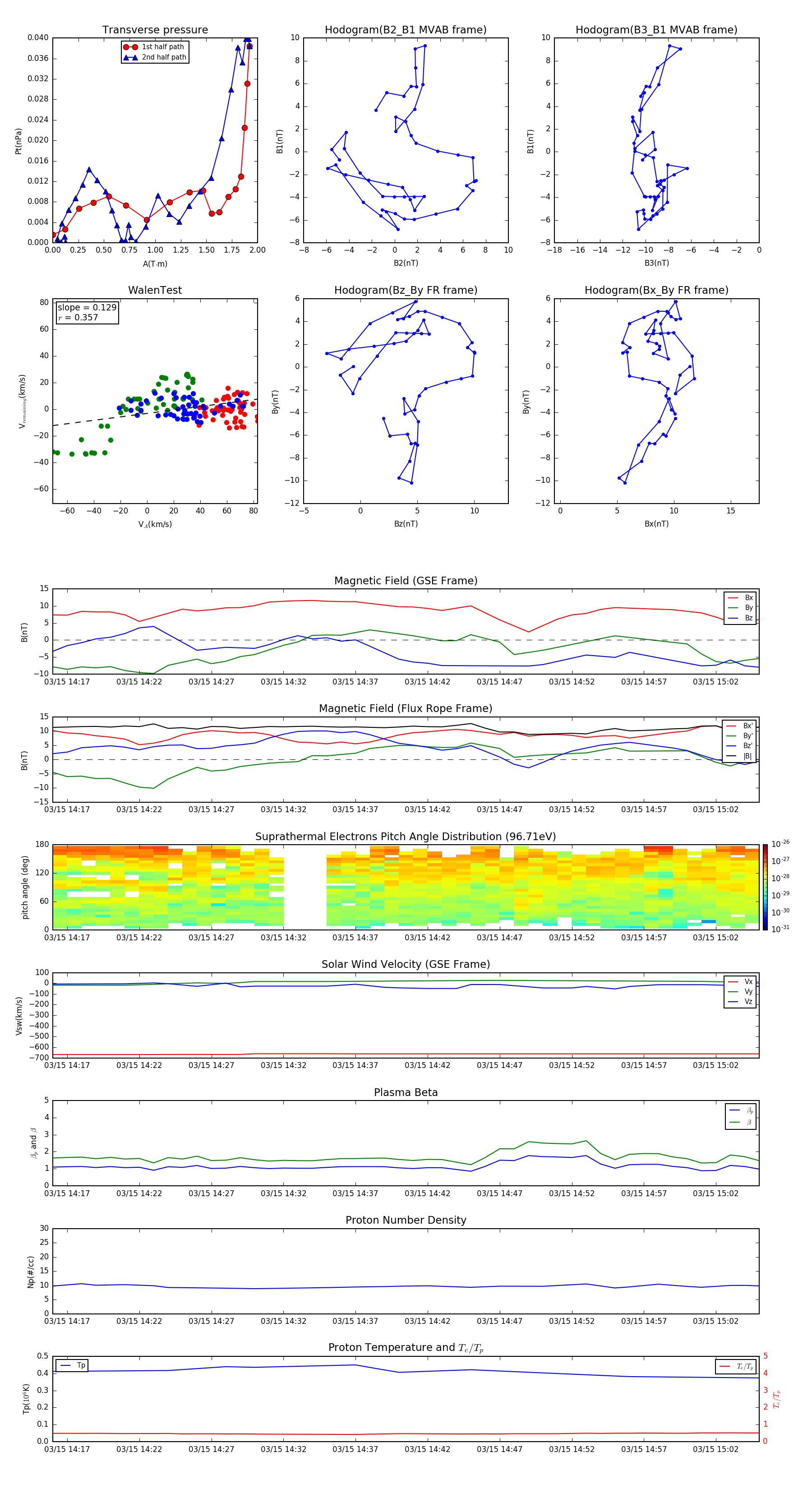Viewport: 812px width, 1489px height.
Task: Click "By'" in the flux rope legend
Action: tap(740, 736)
